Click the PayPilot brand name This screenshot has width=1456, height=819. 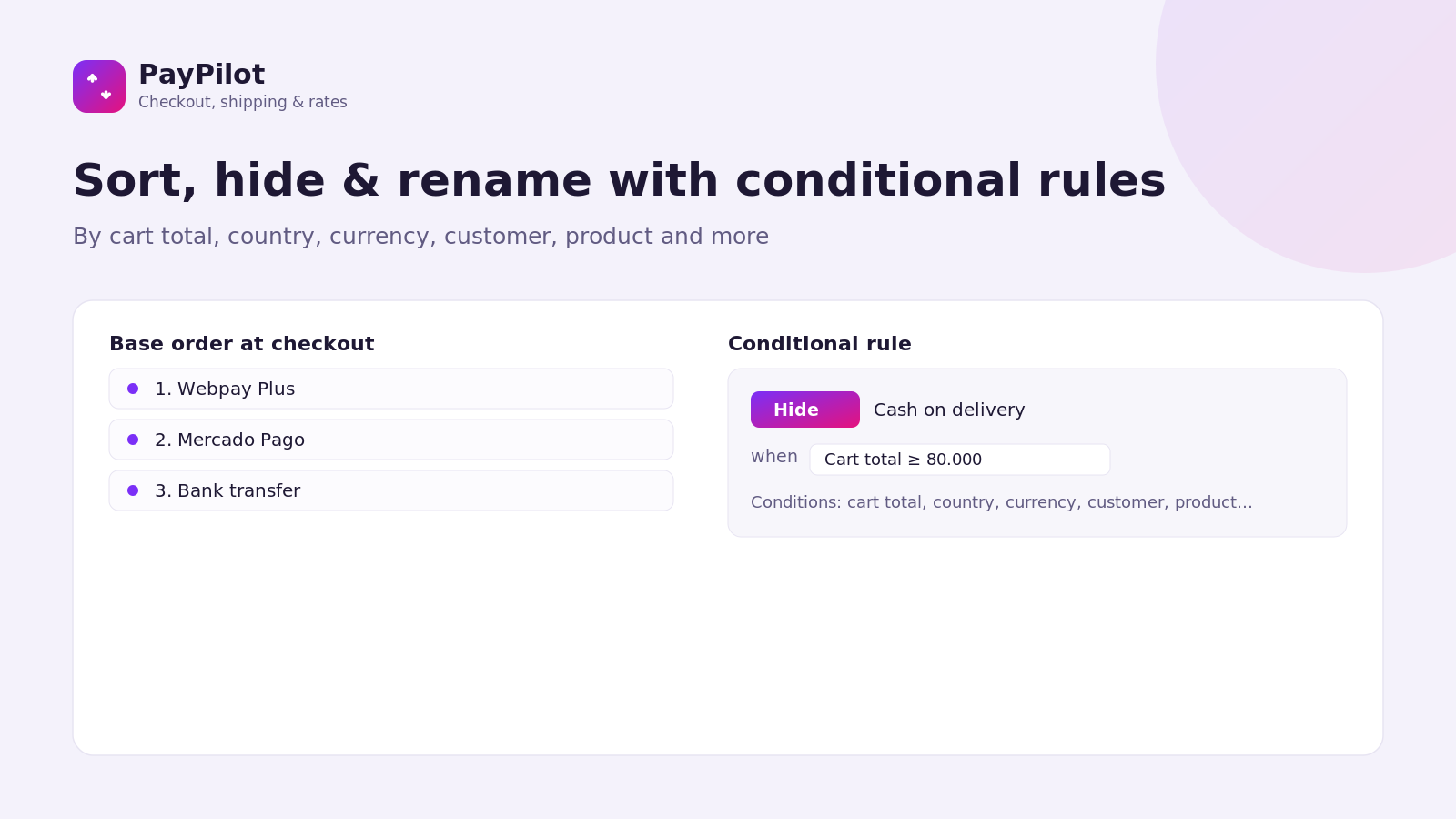pos(202,75)
